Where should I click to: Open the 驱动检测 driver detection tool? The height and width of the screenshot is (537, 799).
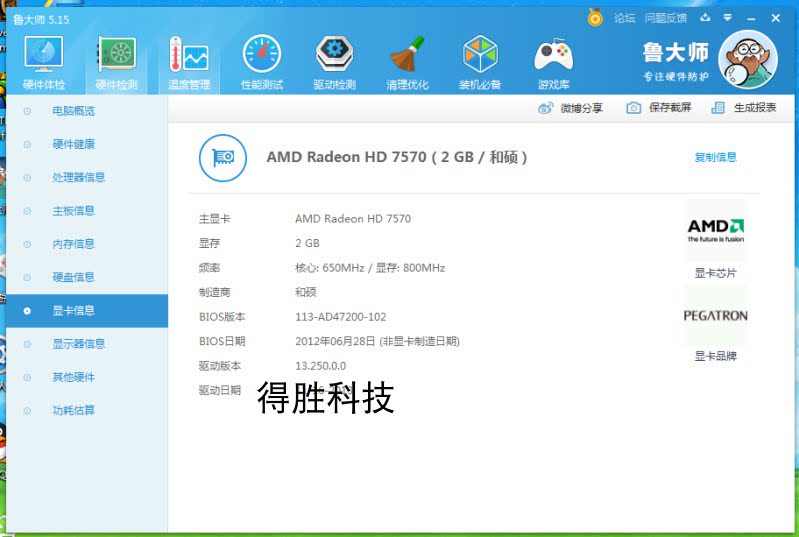334,63
